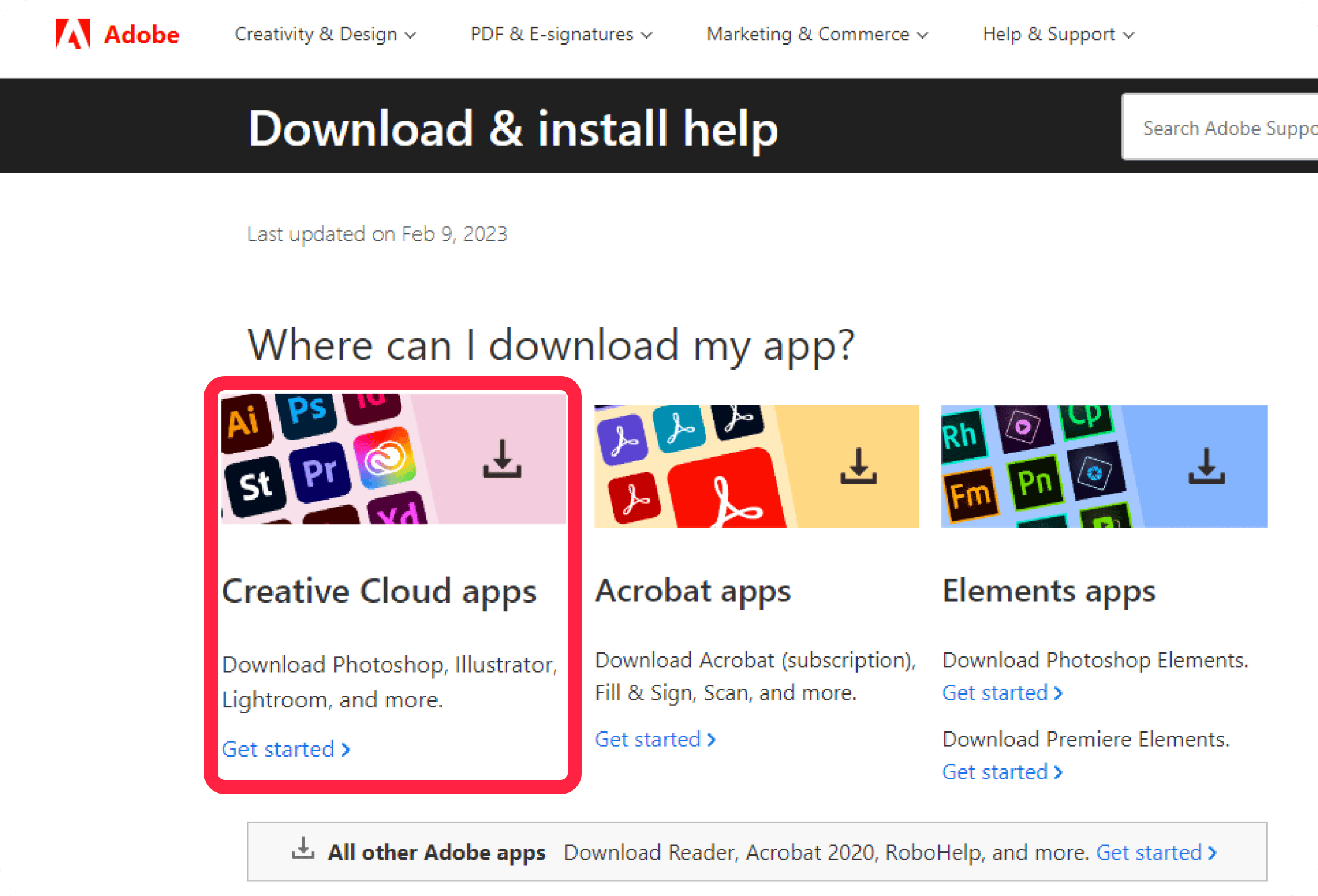
Task: Click download arrow on Elements apps banner
Action: click(x=1207, y=466)
